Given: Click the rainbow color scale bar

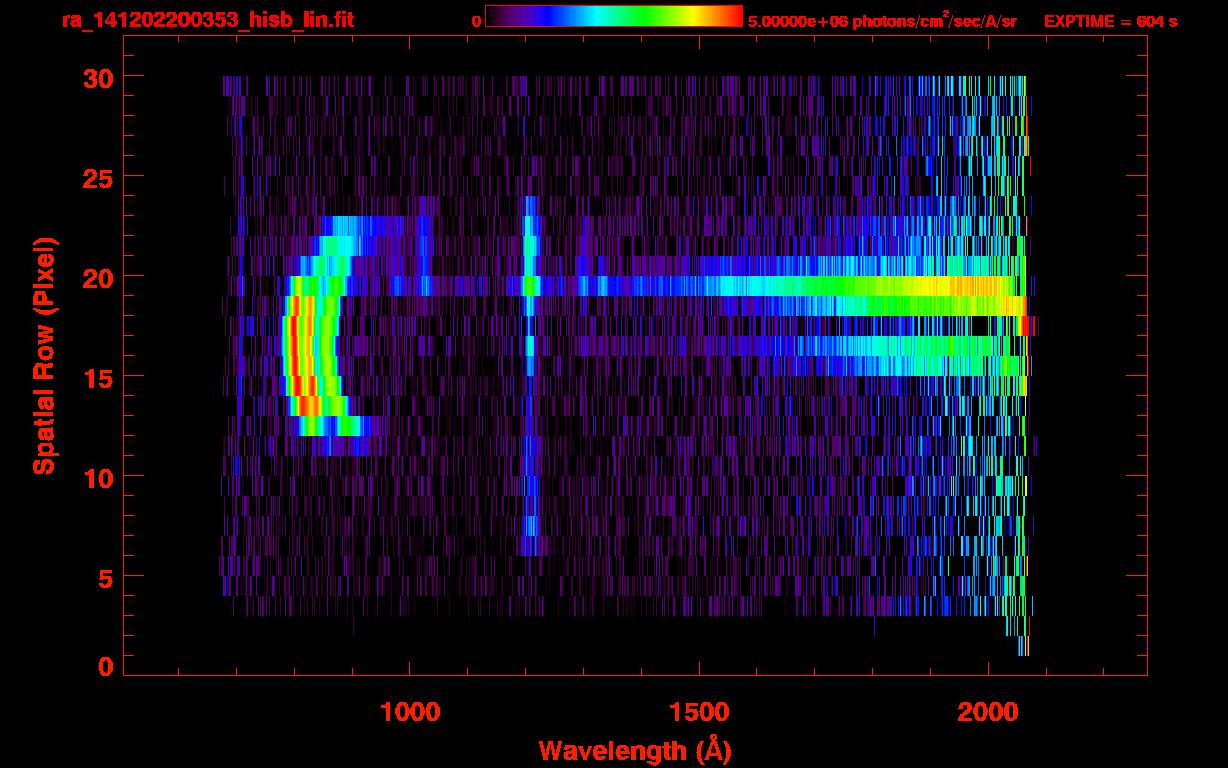Looking at the screenshot, I should tap(614, 16).
